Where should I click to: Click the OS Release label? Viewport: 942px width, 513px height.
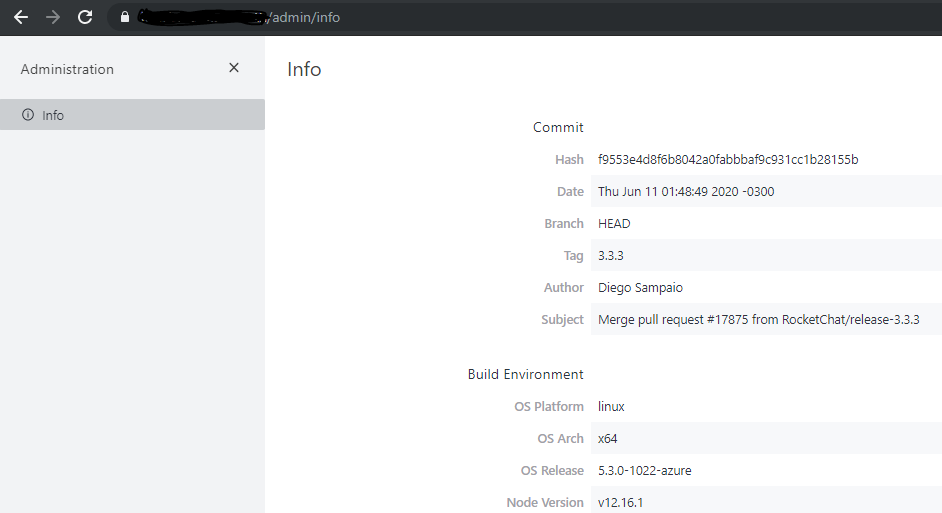coord(552,470)
